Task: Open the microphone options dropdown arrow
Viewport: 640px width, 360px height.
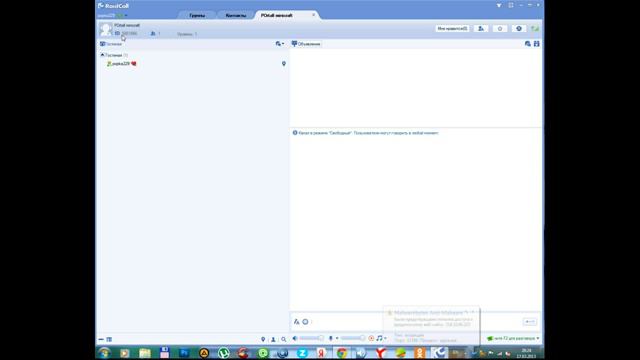Action: (x=337, y=338)
